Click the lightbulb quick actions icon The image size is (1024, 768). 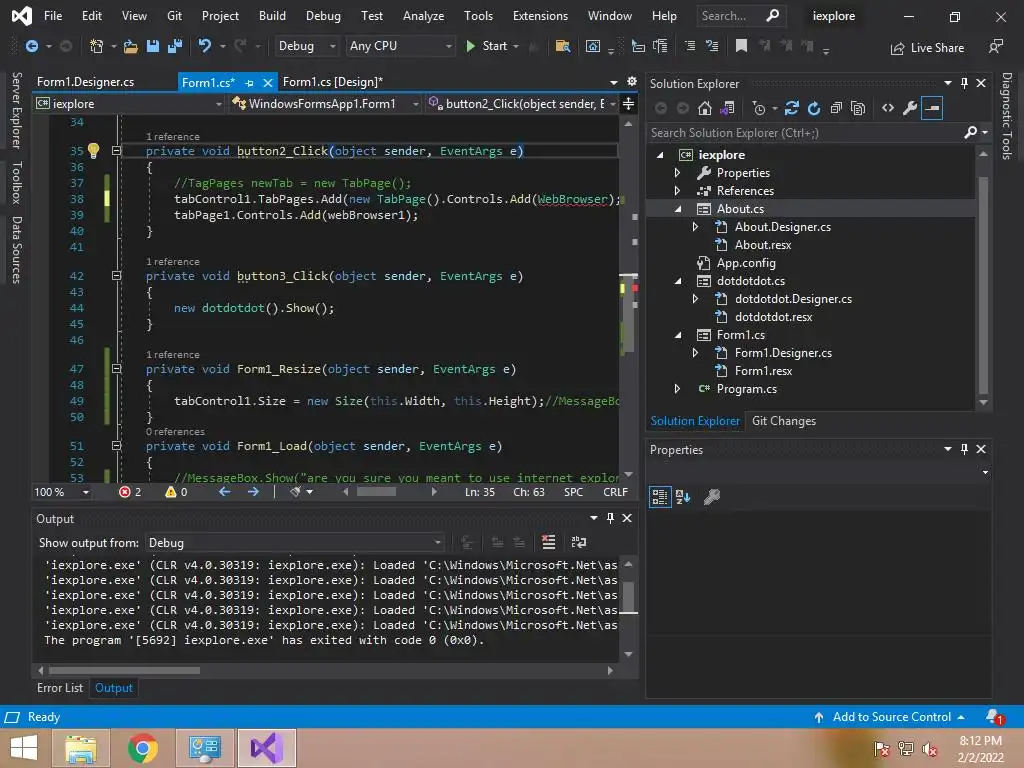click(93, 151)
